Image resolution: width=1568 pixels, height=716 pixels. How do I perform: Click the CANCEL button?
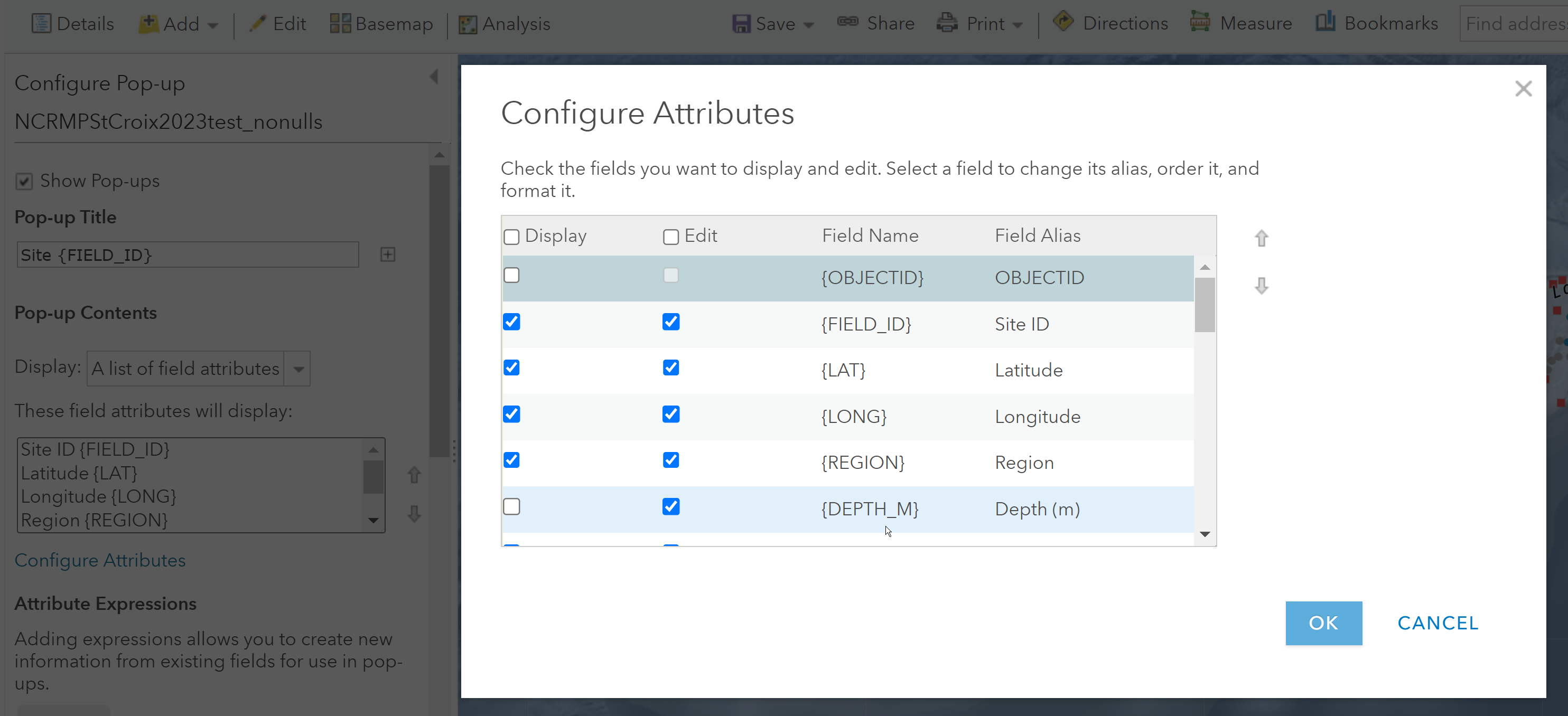click(1438, 623)
